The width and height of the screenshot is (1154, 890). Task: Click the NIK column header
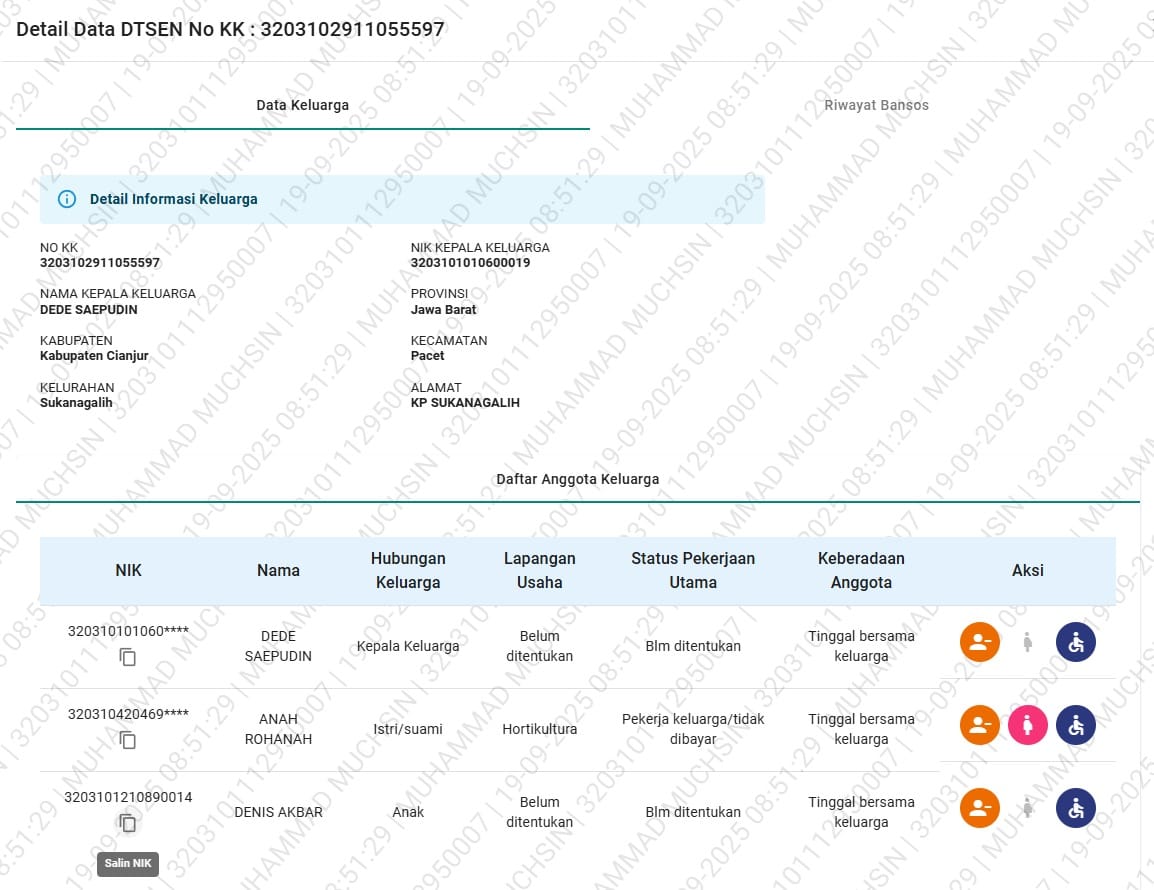pos(128,570)
